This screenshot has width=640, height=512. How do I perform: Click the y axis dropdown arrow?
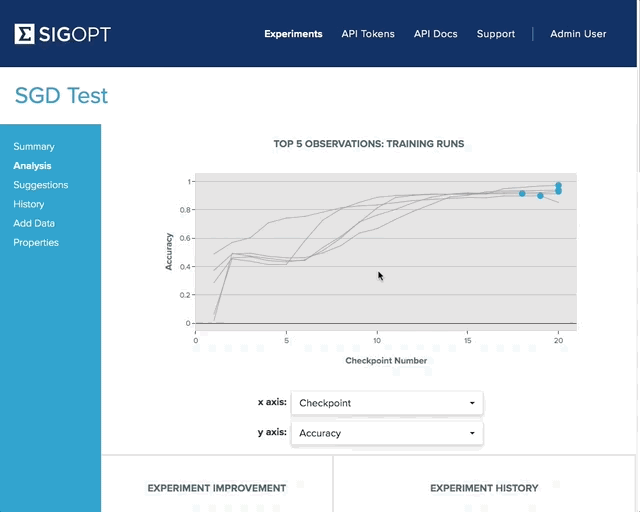coord(472,433)
